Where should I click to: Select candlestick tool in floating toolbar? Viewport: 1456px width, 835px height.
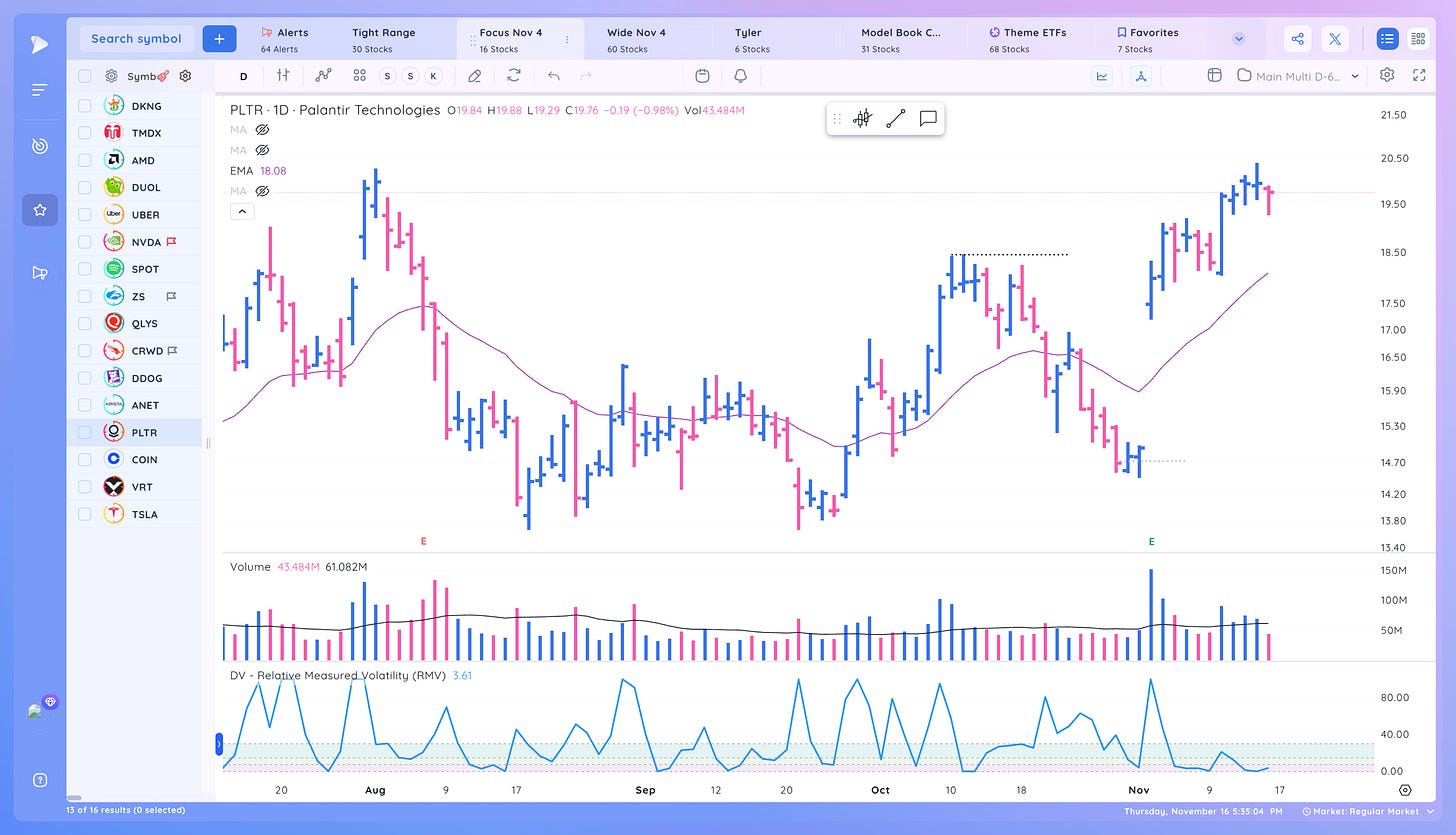(863, 119)
